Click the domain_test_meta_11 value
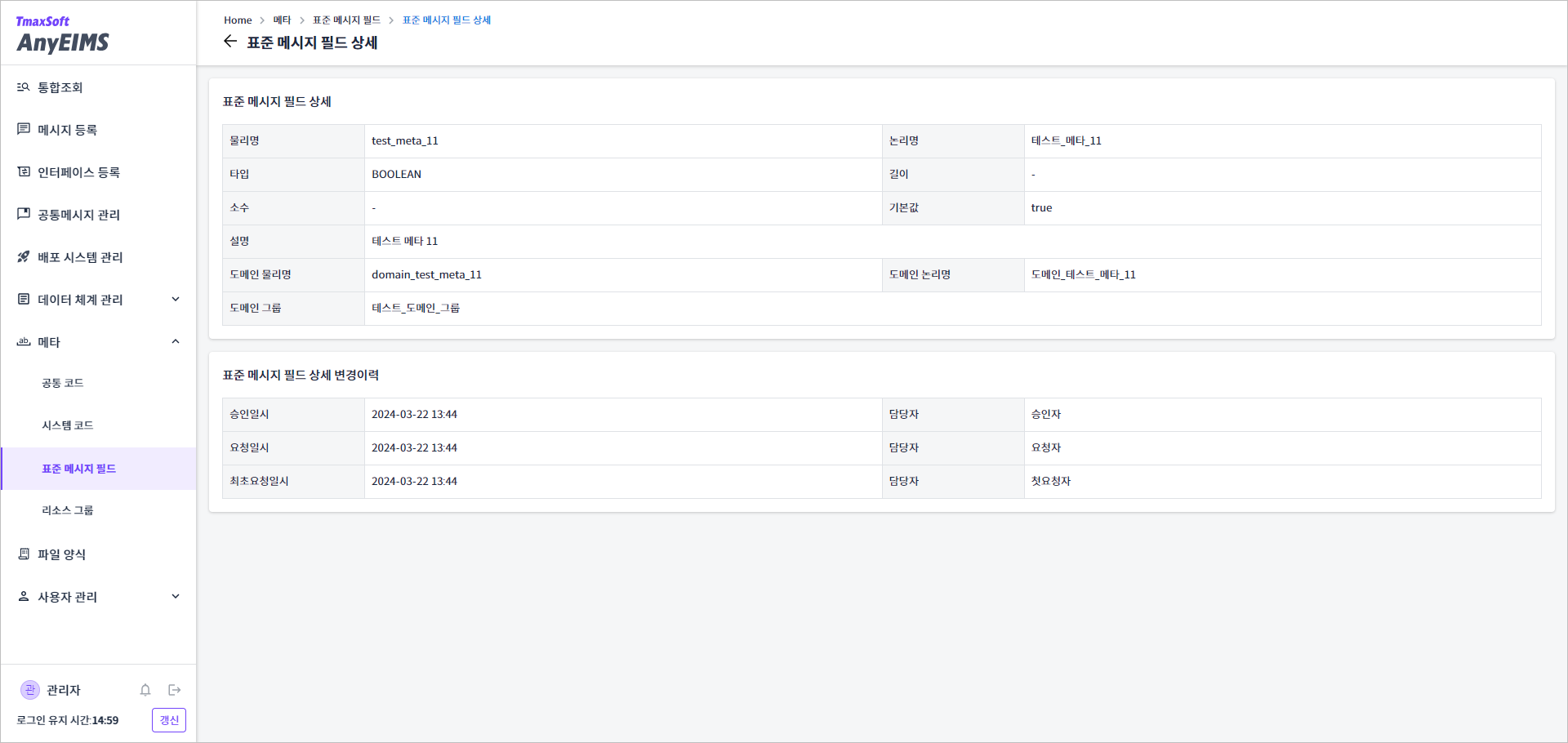This screenshot has width=1568, height=743. pyautogui.click(x=426, y=274)
